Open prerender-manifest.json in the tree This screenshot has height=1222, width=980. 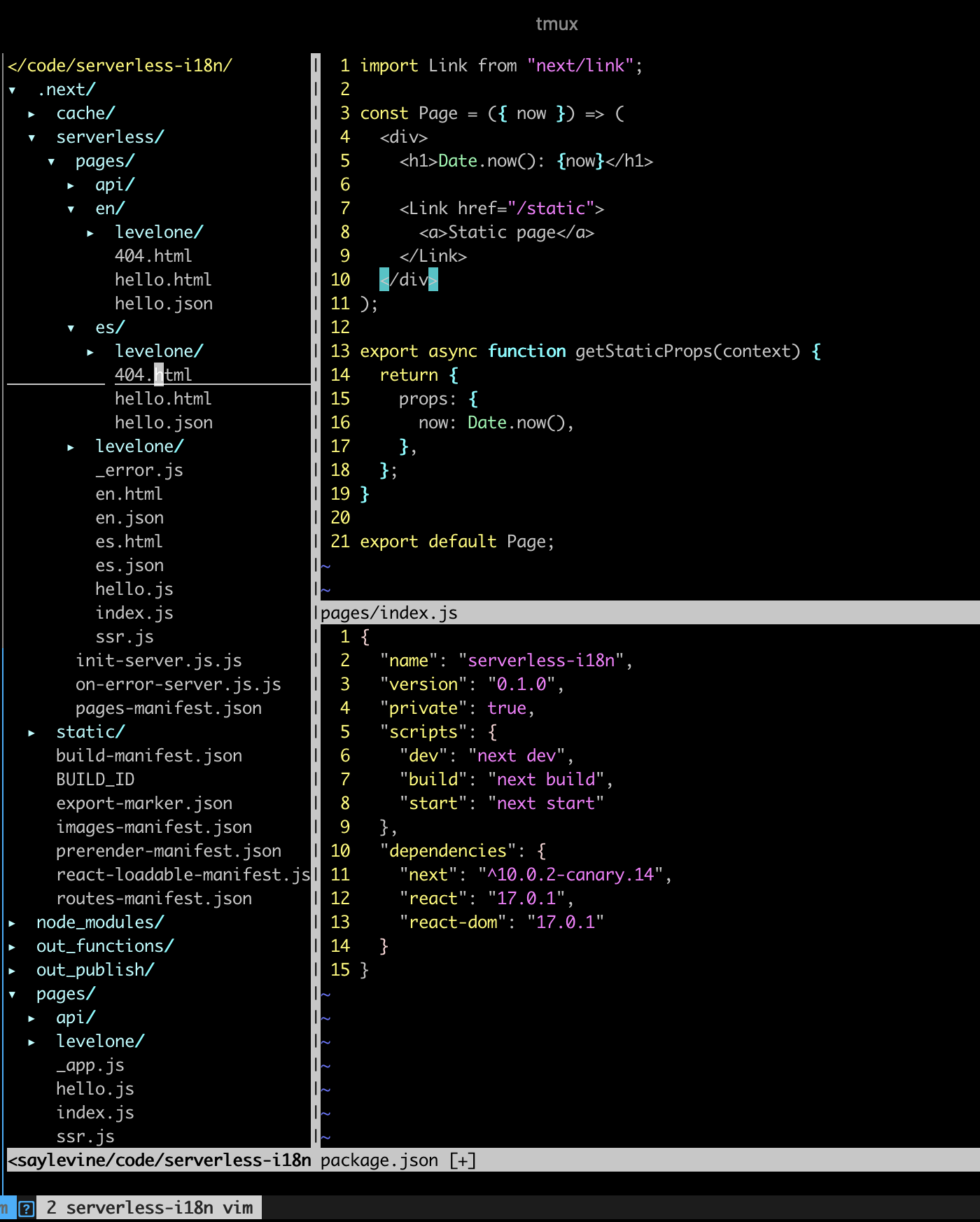point(169,851)
